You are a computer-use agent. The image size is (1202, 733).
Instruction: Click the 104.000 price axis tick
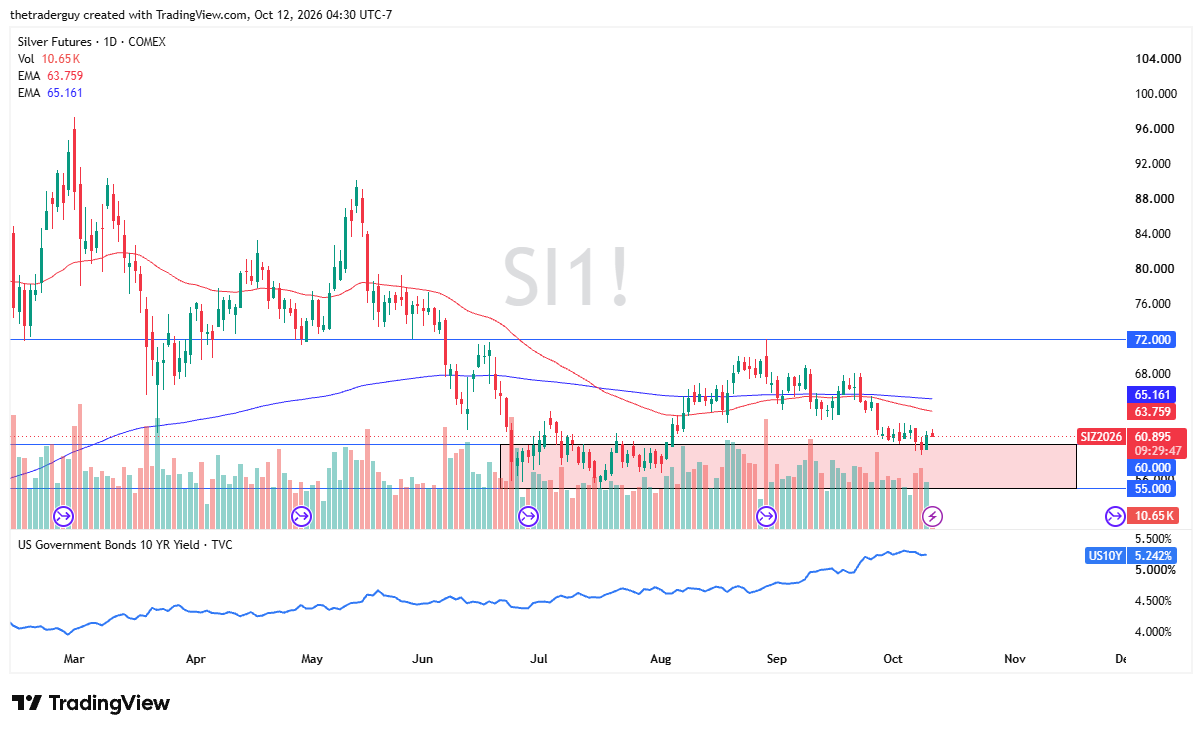point(1158,59)
